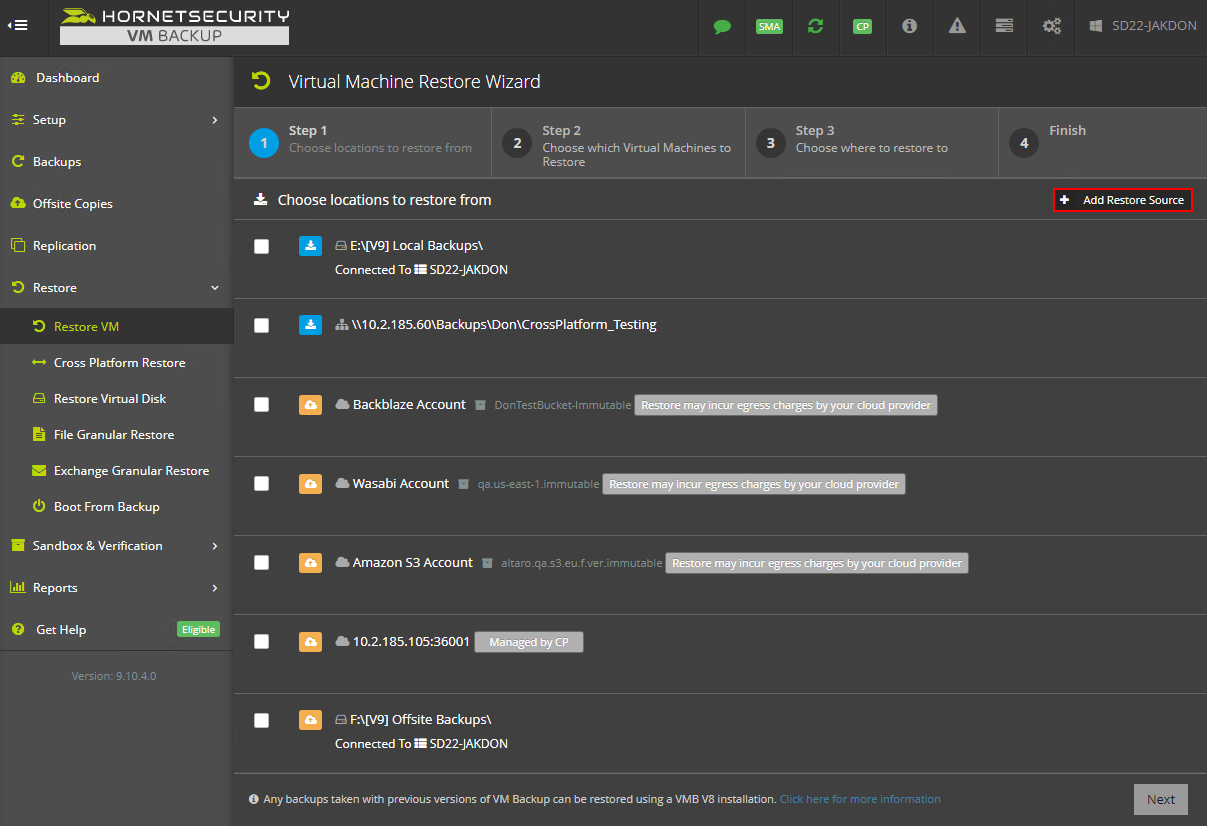Click qa.us-east-1.immutable bucket name

[x=538, y=484]
